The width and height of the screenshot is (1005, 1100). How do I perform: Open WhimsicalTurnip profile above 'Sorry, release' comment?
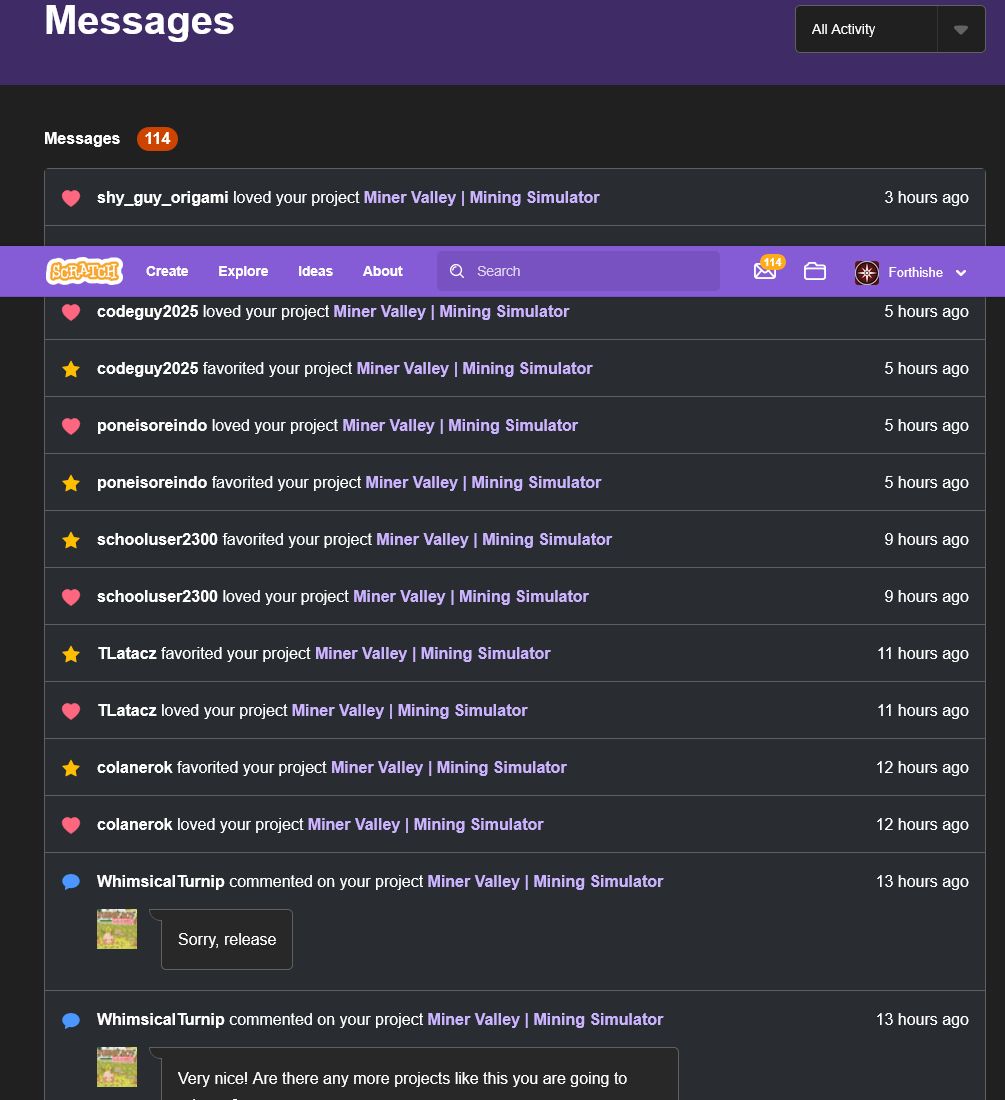(x=161, y=881)
